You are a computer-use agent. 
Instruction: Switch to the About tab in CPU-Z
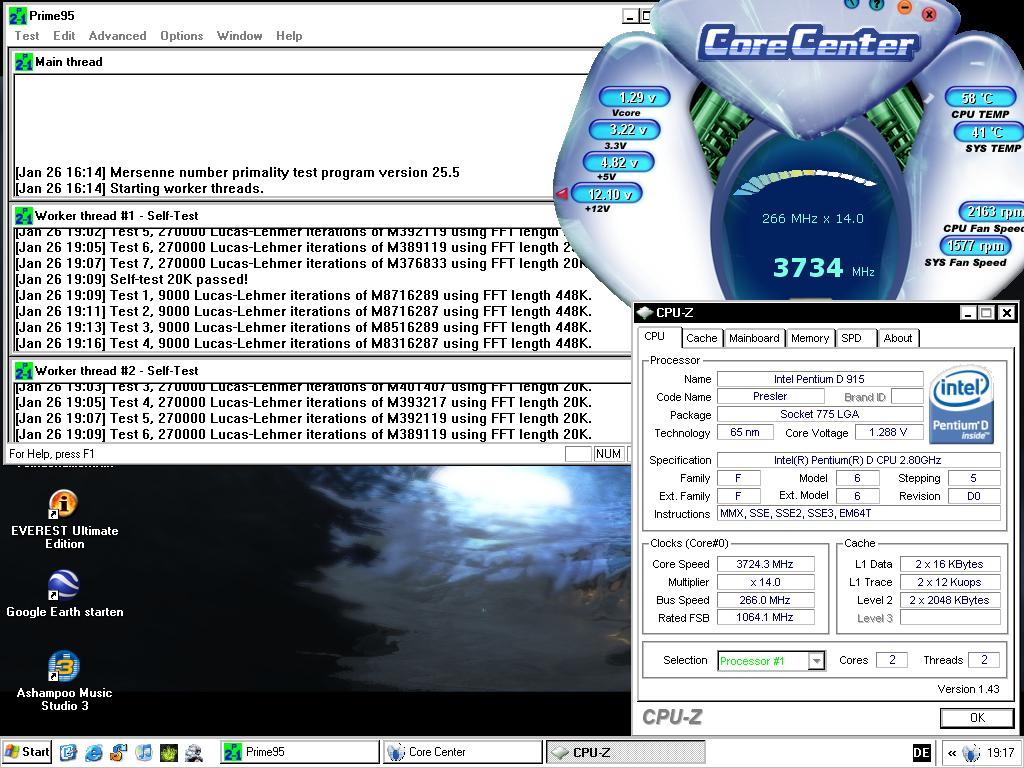pyautogui.click(x=898, y=338)
